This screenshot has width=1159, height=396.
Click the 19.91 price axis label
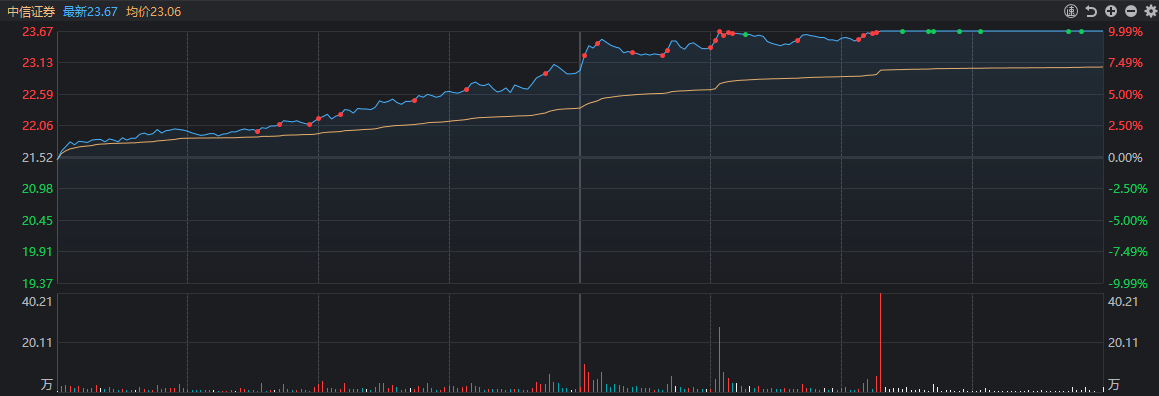click(38, 252)
